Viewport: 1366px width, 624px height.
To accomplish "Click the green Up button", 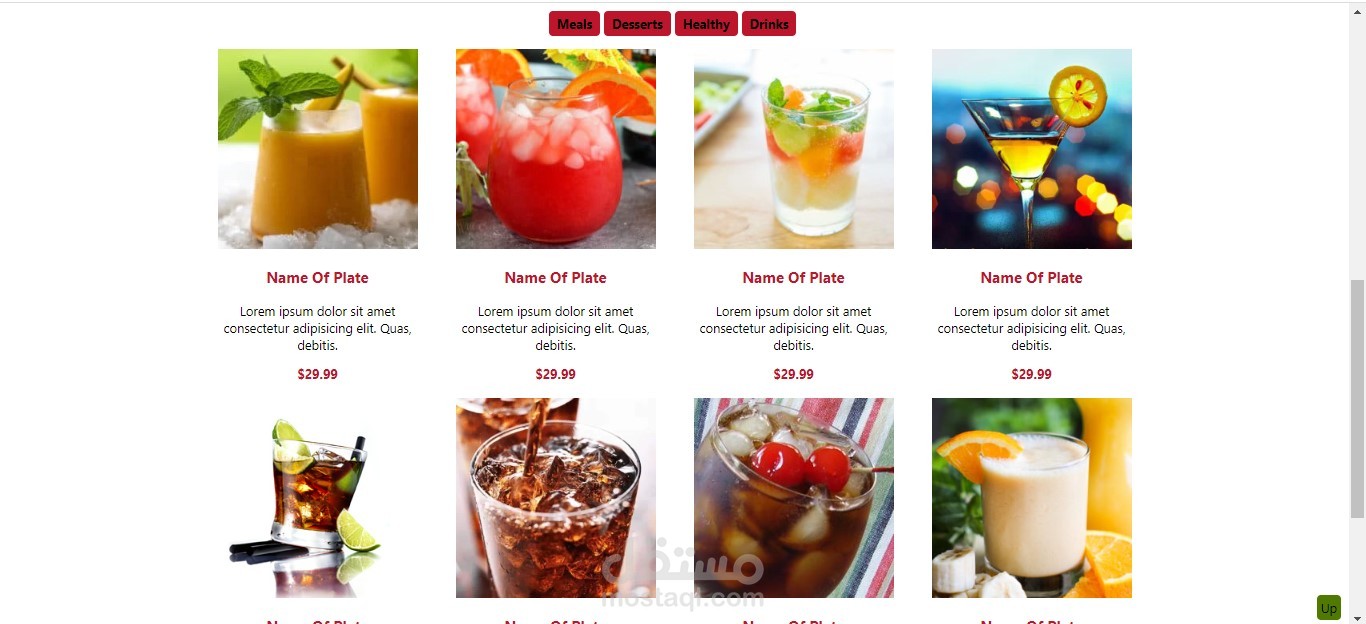I will [x=1328, y=608].
